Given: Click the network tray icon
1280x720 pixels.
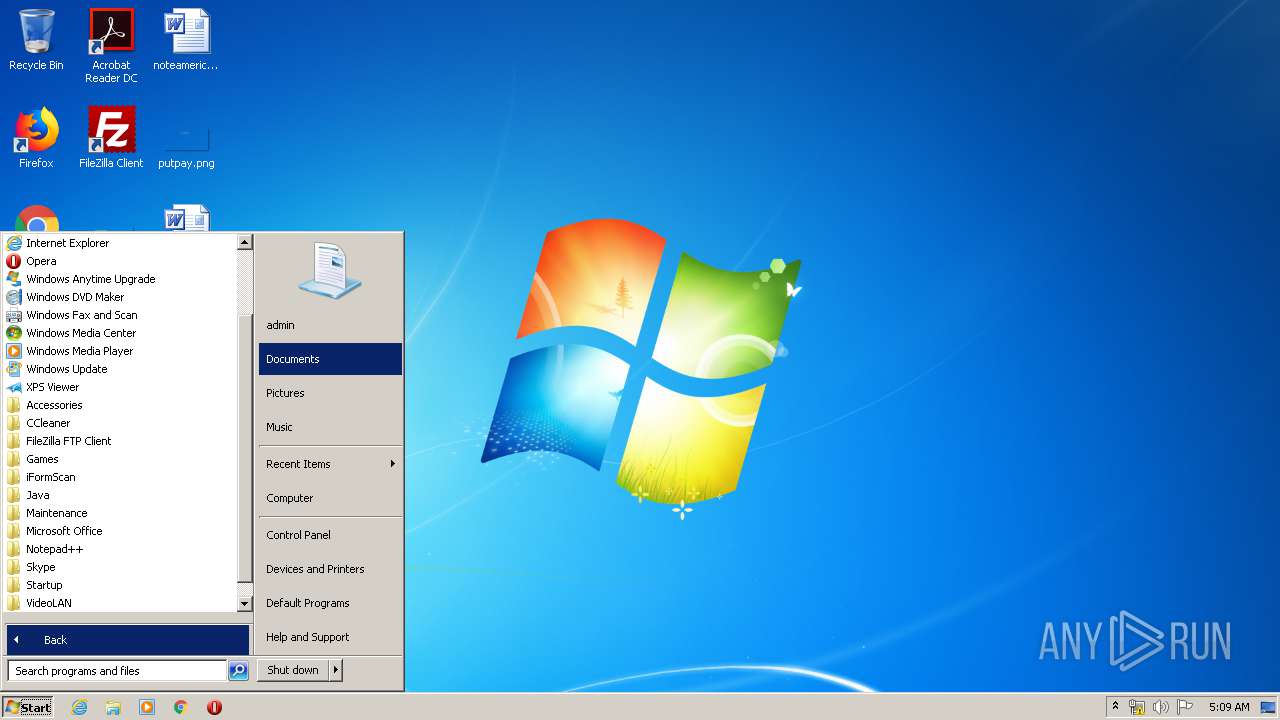Looking at the screenshot, I should click(1137, 707).
